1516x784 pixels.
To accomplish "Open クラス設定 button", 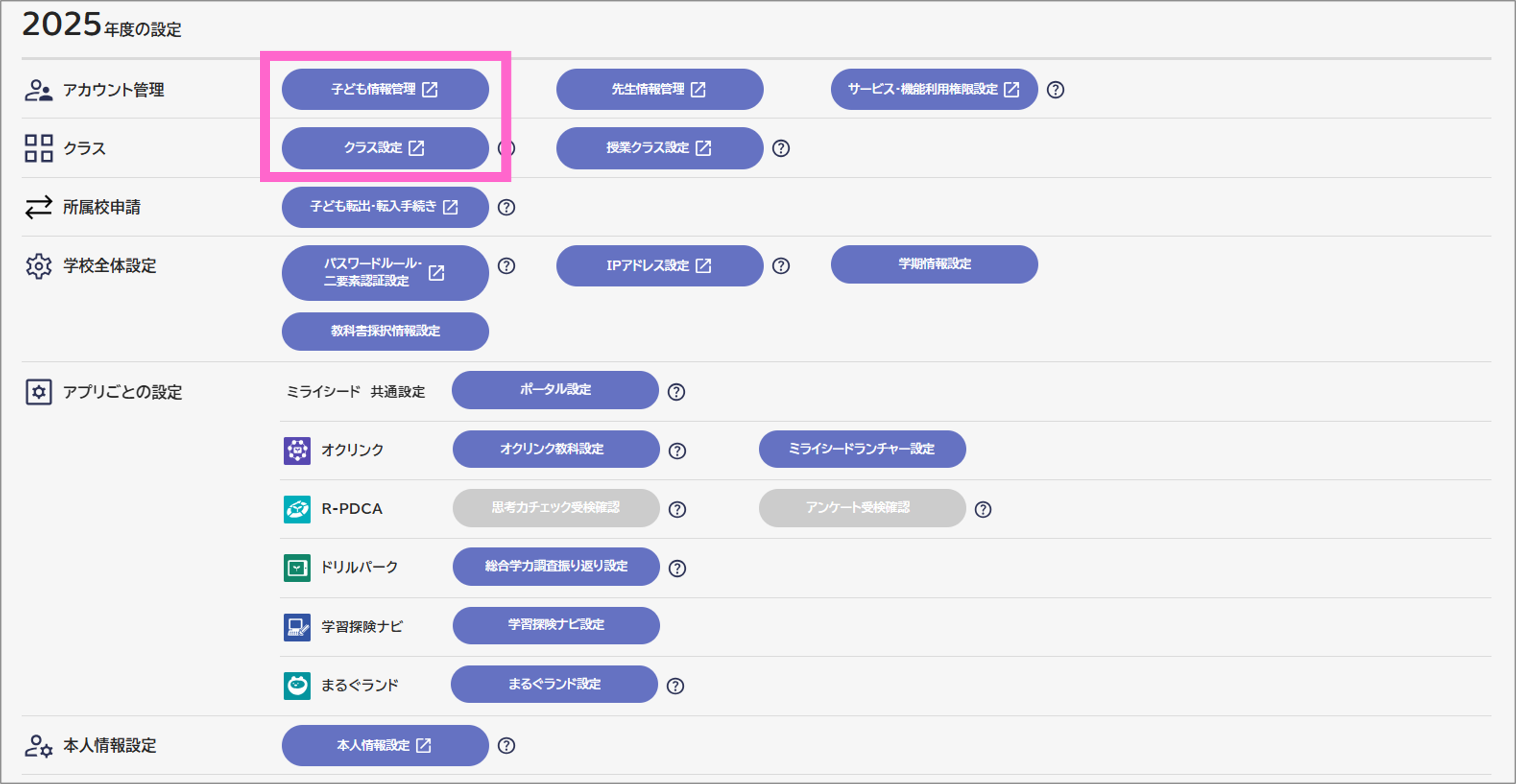I will pyautogui.click(x=385, y=148).
